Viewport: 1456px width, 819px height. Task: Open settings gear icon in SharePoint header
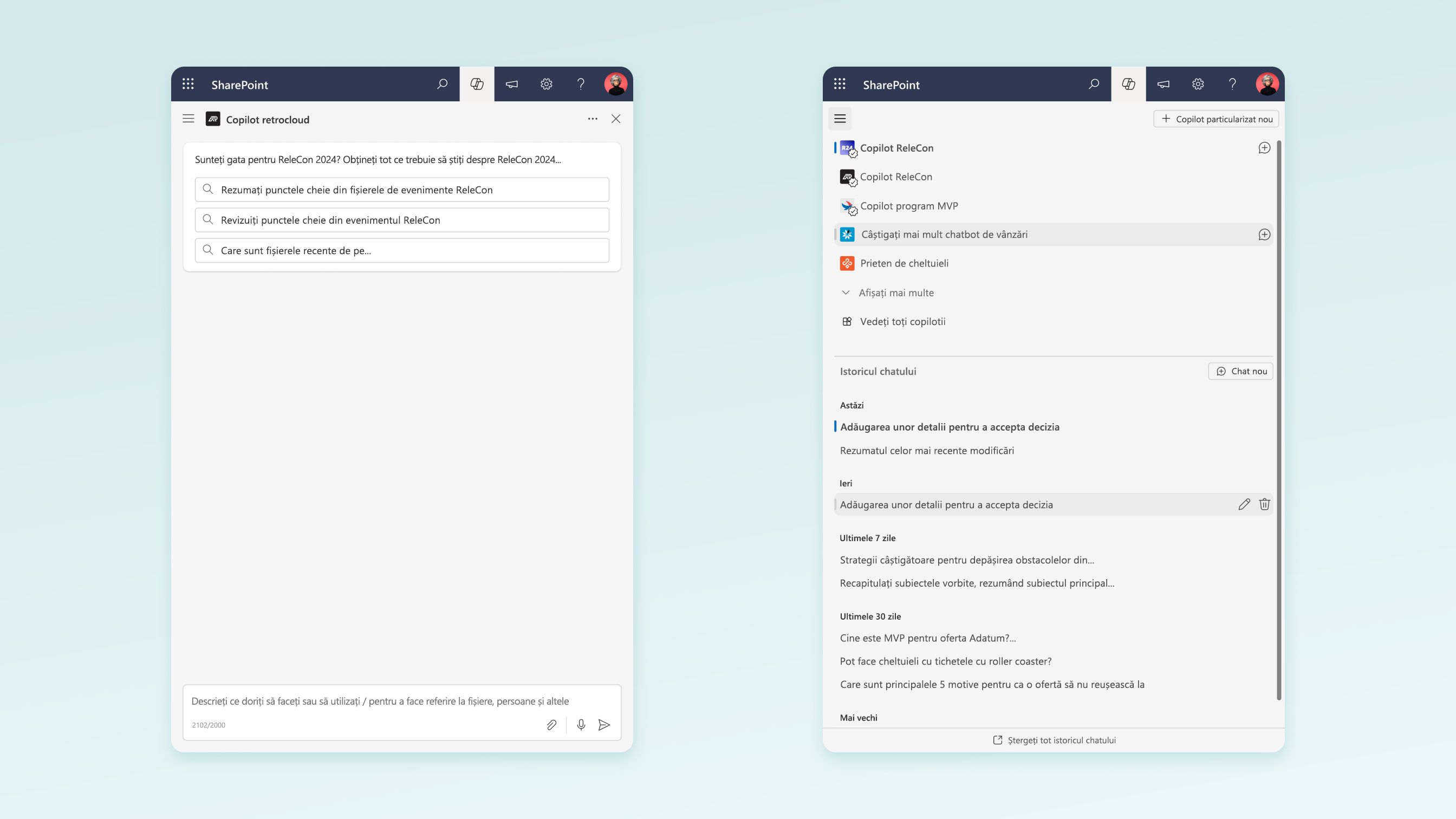click(x=546, y=84)
